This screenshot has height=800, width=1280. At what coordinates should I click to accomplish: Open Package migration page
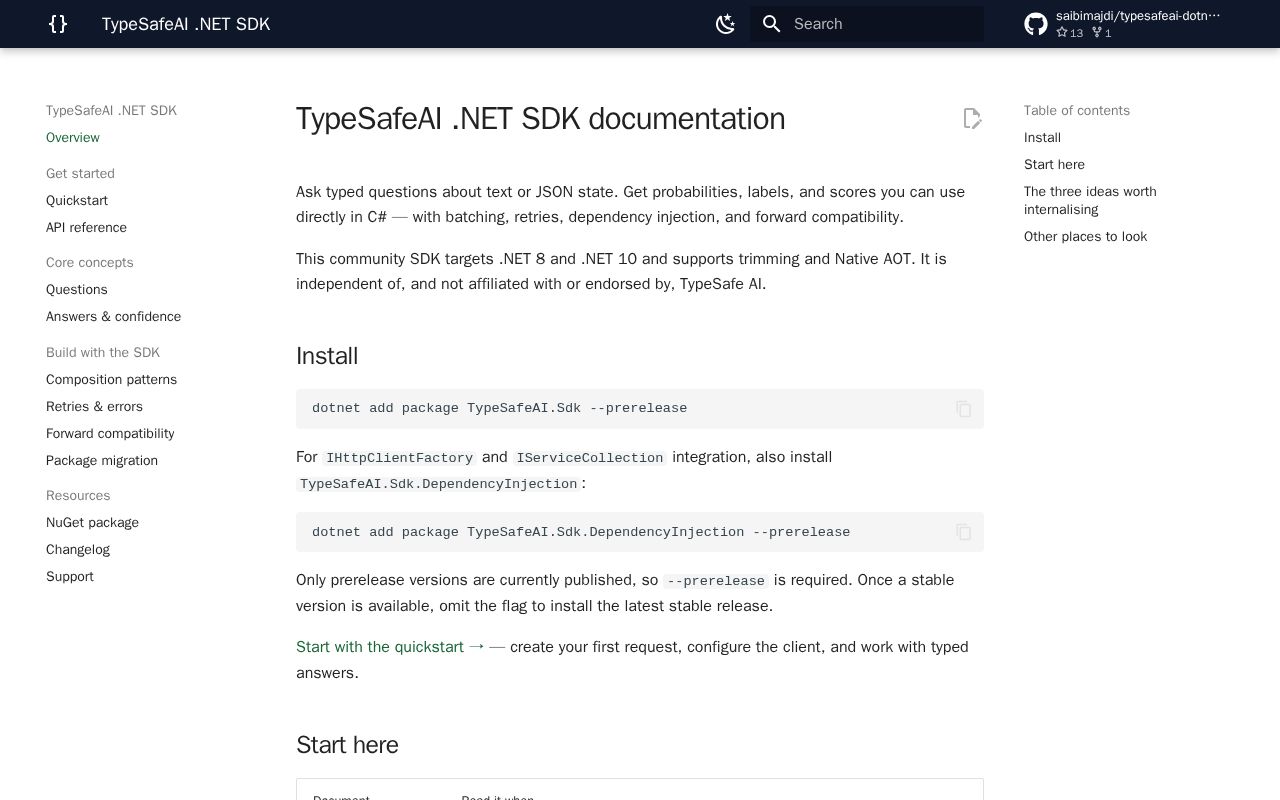tap(102, 461)
